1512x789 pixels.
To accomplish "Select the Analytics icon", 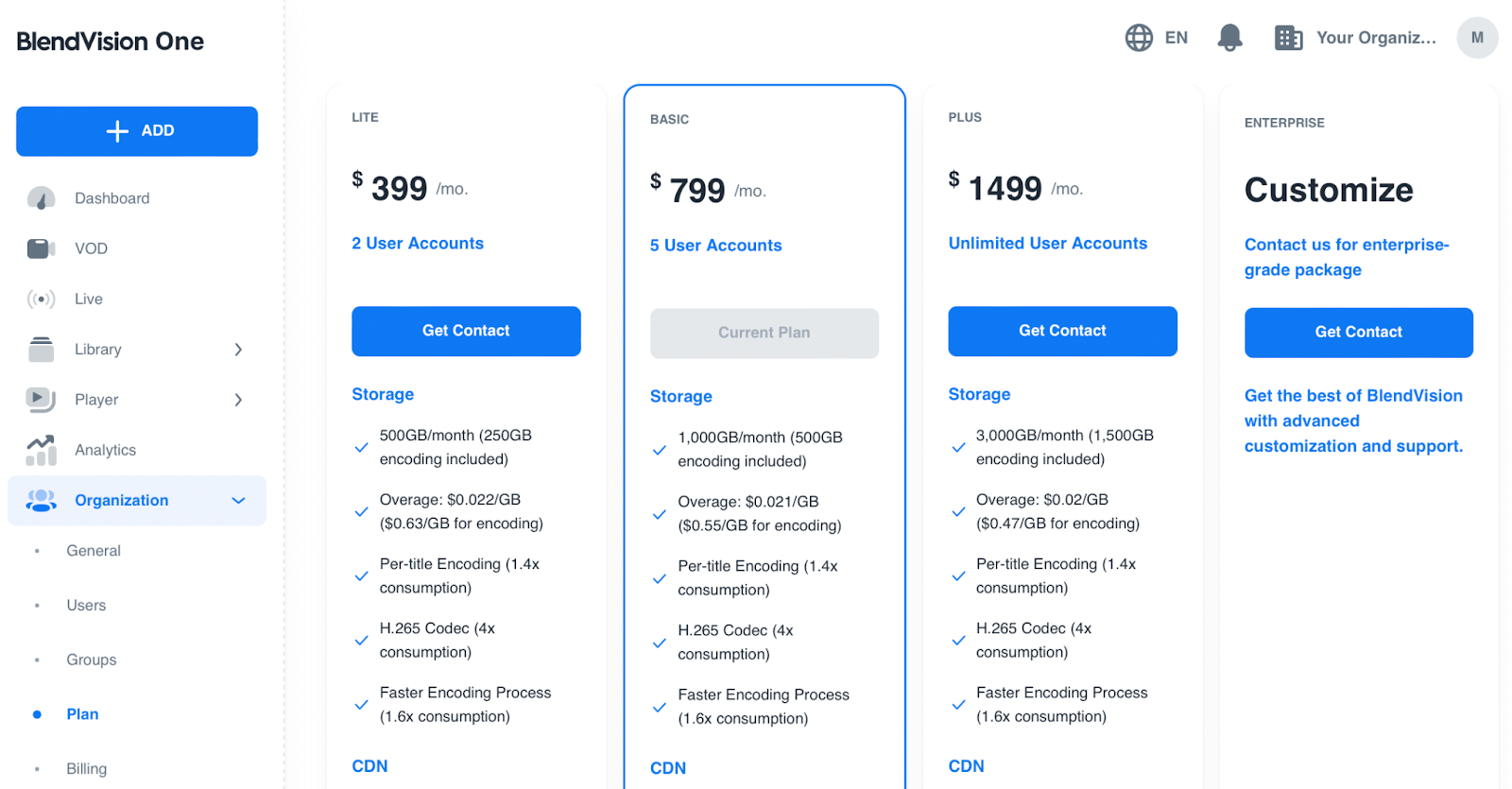I will click(40, 450).
